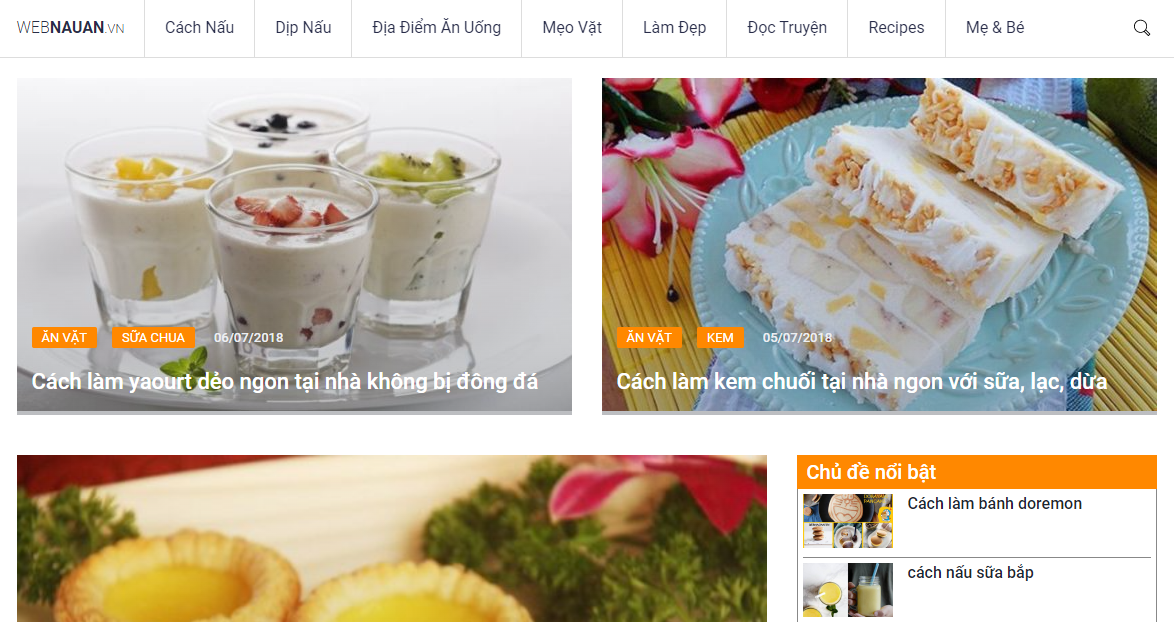This screenshot has width=1174, height=622.
Task: Select Địa Điểm Ăn Uống menu item
Action: [437, 28]
